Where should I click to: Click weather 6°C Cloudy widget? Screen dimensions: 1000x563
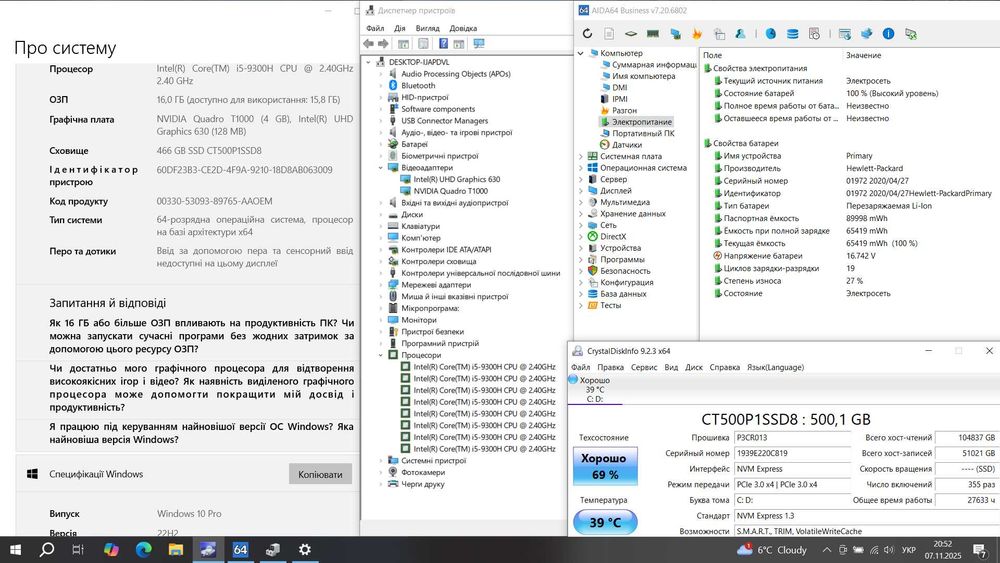click(772, 550)
